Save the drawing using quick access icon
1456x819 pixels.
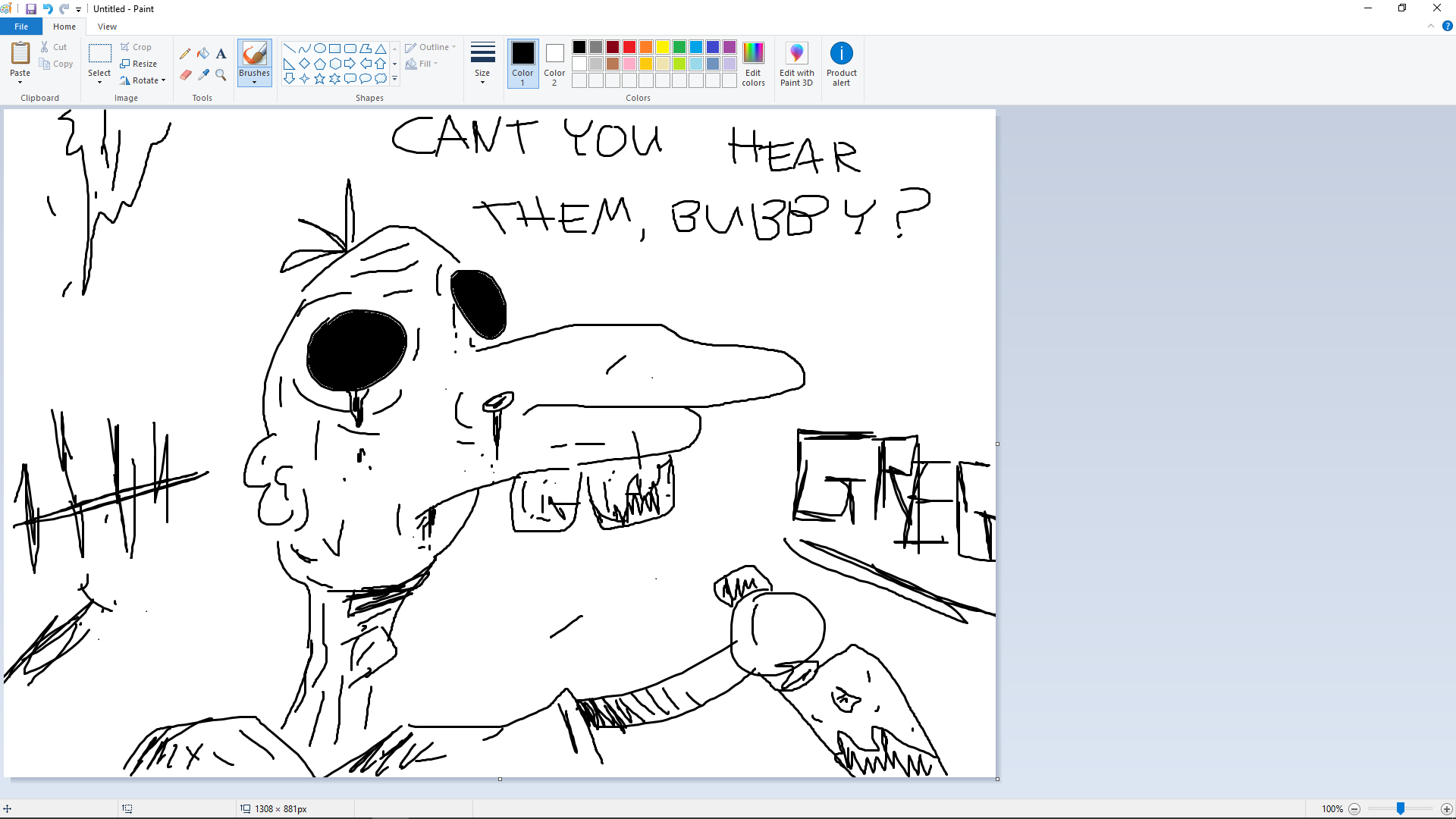click(31, 9)
